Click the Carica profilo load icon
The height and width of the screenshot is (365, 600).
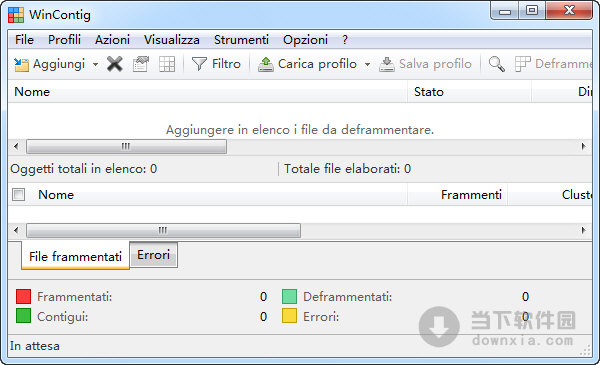coord(266,64)
